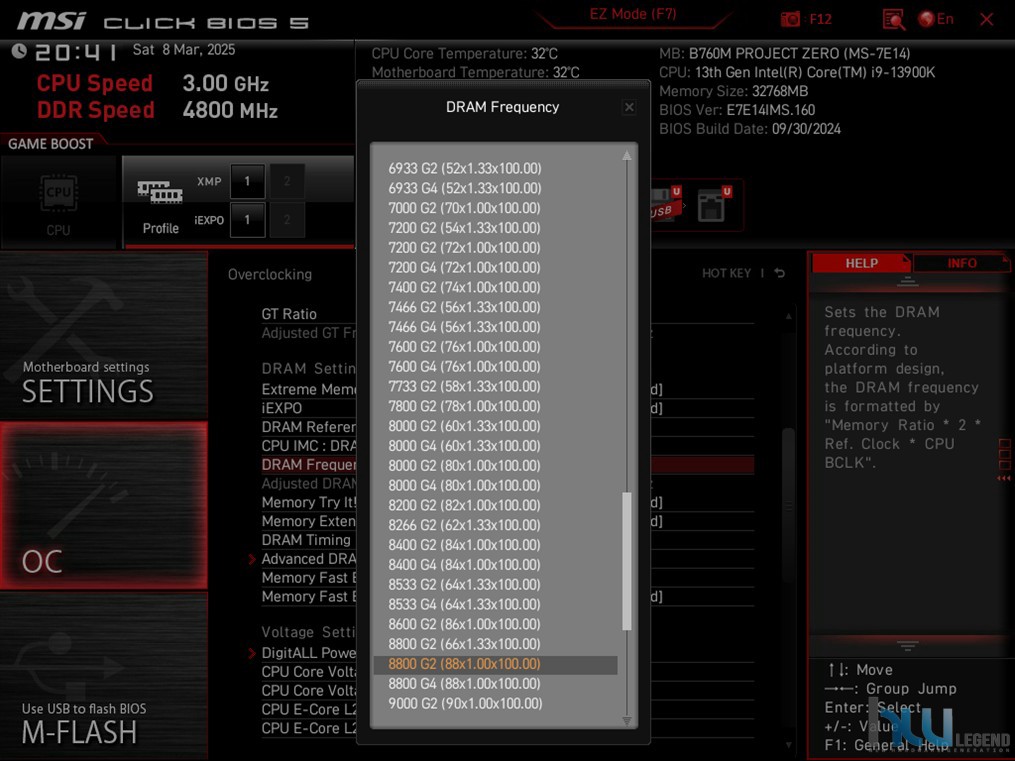Select 8400 G2 (84x1.00x100.00)
Image resolution: width=1015 pixels, height=761 pixels.
tap(464, 545)
